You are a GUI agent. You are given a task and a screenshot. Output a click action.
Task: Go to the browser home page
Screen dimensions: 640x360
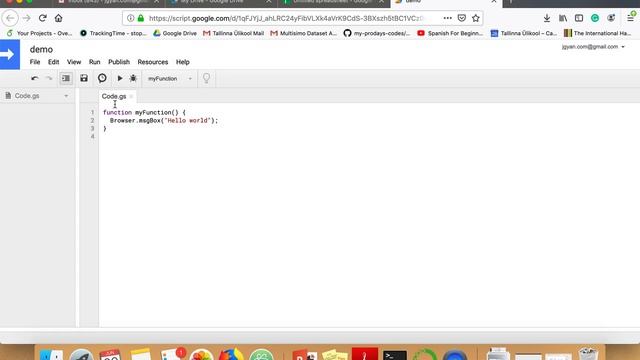pyautogui.click(x=58, y=18)
